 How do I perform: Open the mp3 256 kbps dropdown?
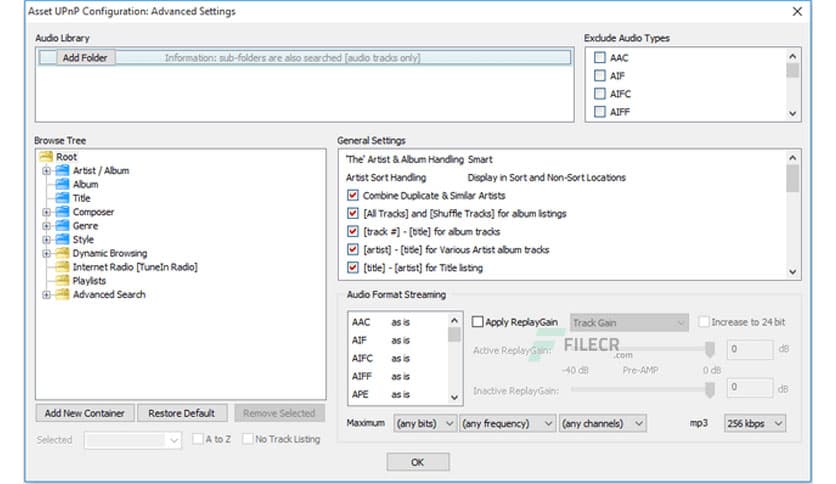click(754, 423)
